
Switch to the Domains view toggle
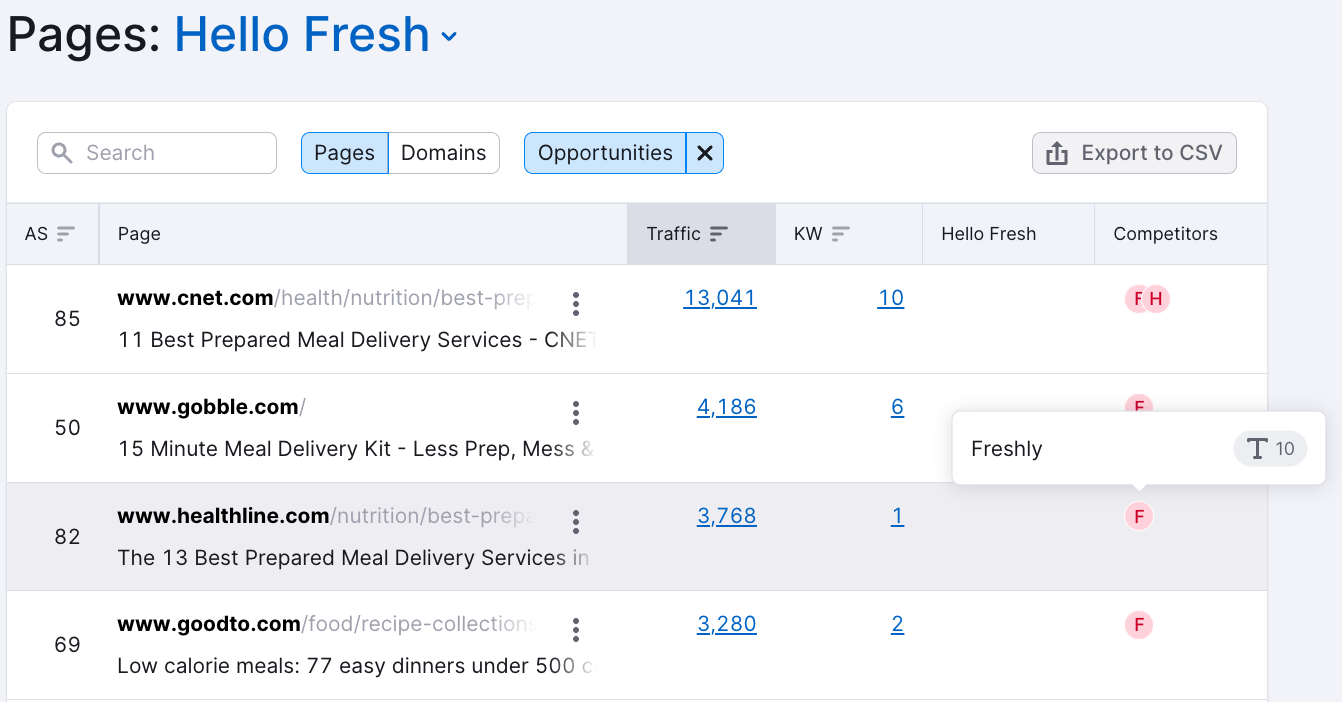(x=444, y=153)
